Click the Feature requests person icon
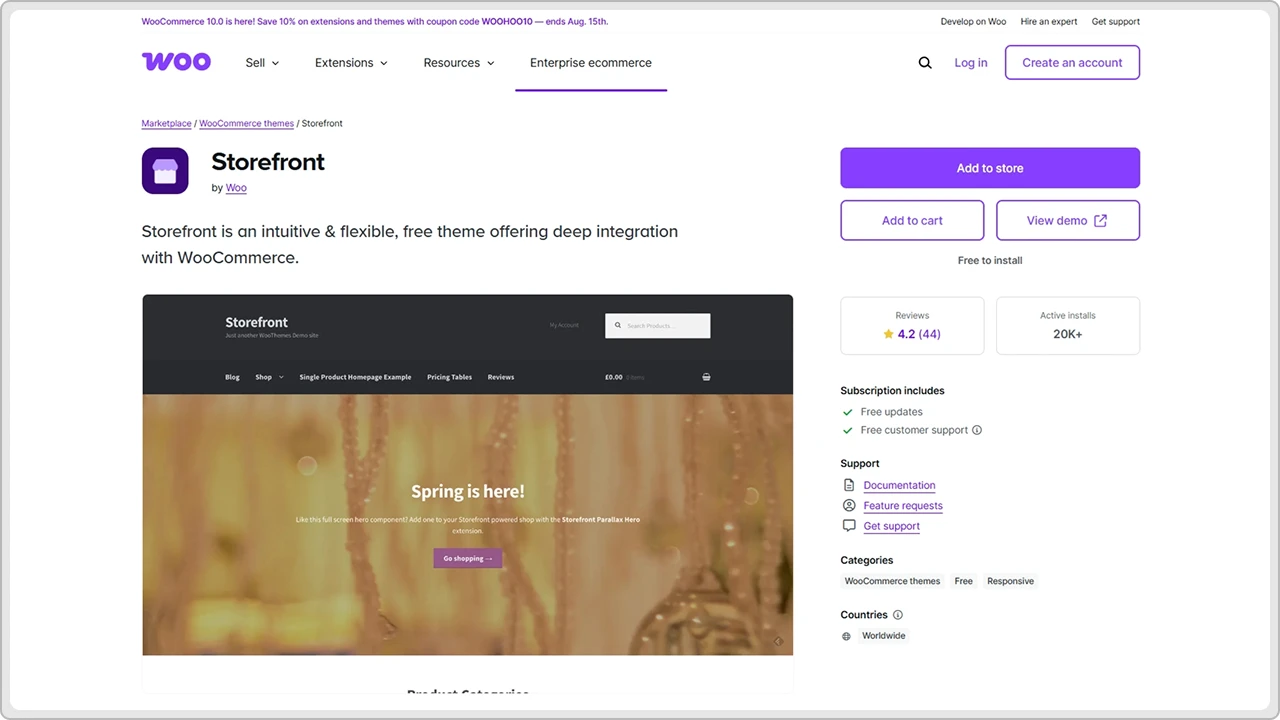Viewport: 1280px width, 720px height. tap(849, 506)
